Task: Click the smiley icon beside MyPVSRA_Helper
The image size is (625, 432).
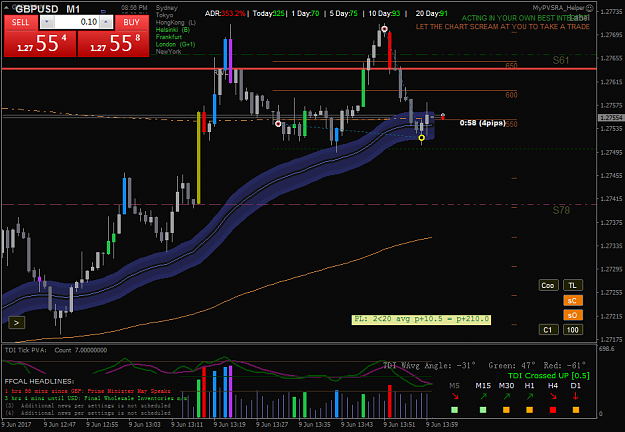Action: (590, 8)
